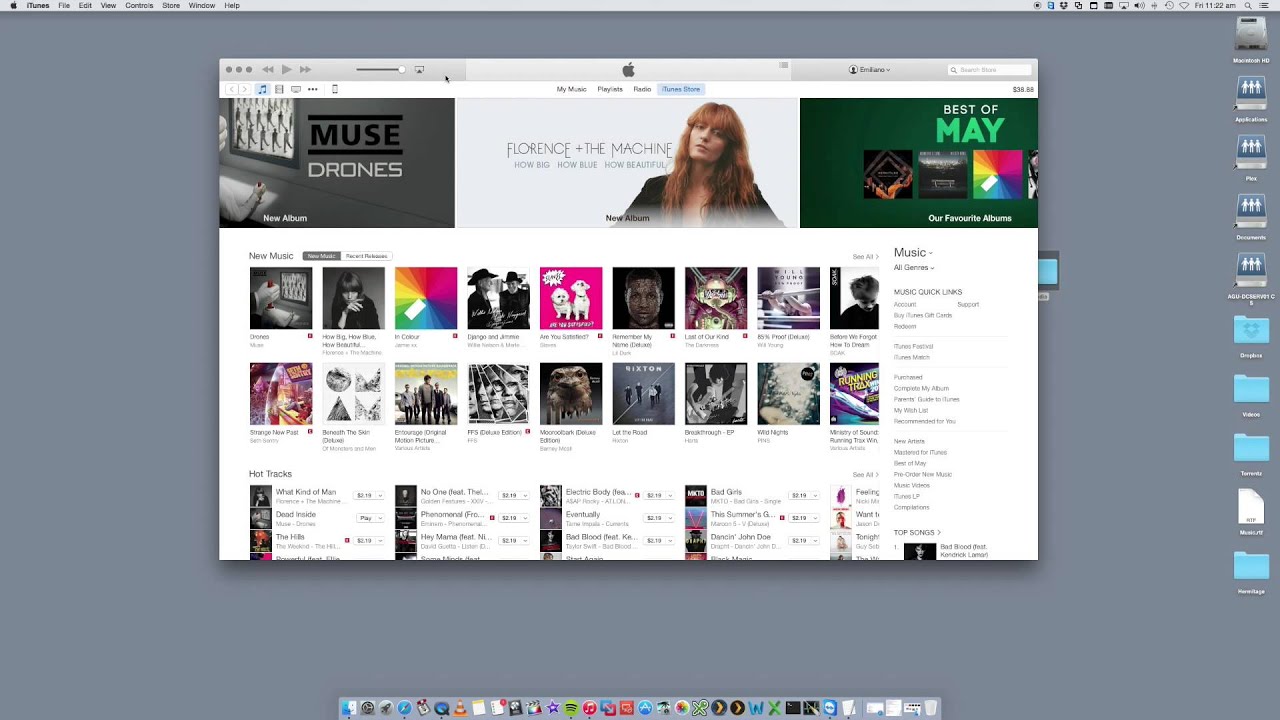The height and width of the screenshot is (720, 1280).
Task: Click the Search Store field
Action: [x=990, y=70]
